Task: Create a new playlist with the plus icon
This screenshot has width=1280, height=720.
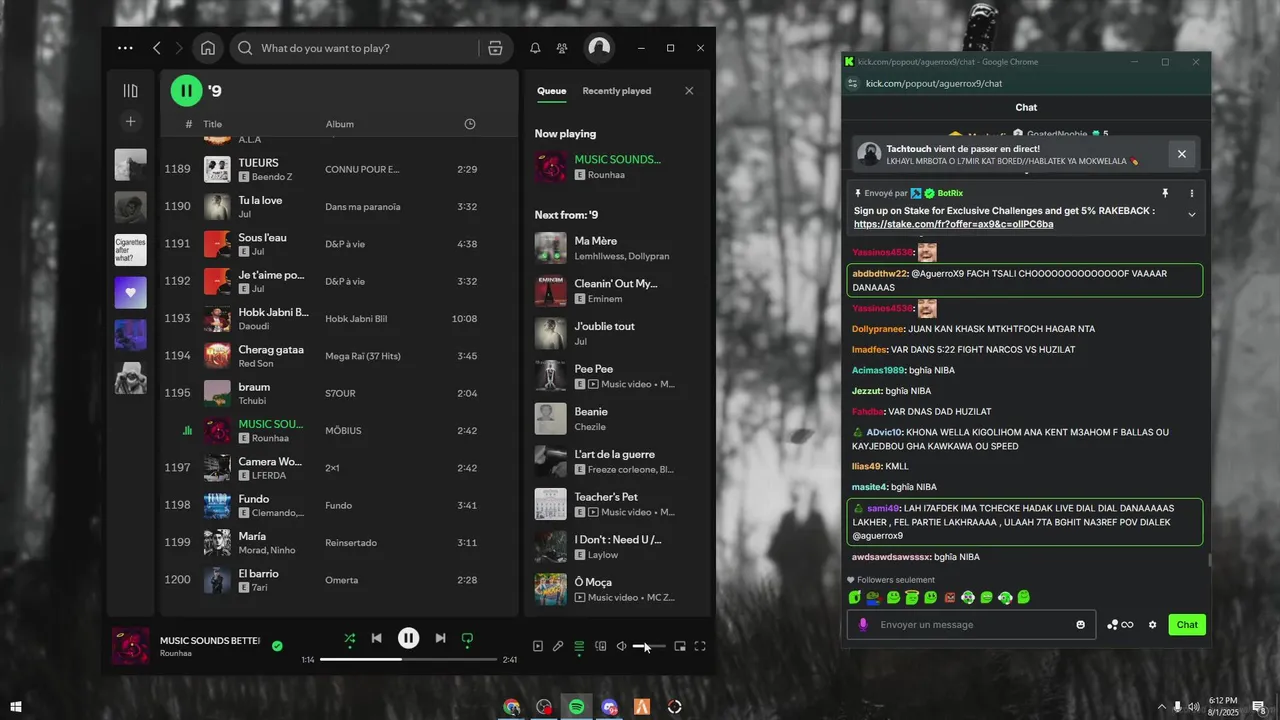Action: [x=130, y=121]
